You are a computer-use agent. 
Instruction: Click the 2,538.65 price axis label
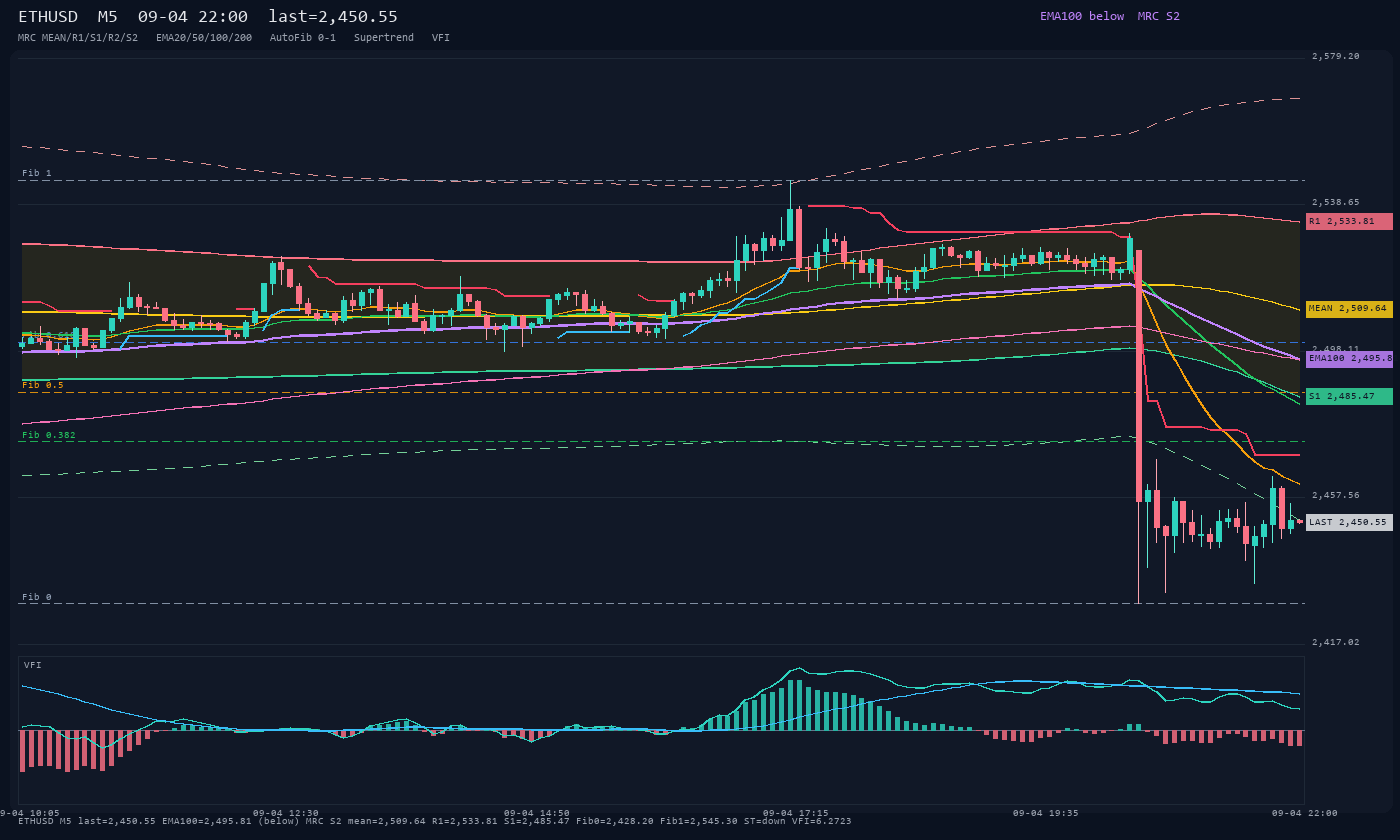click(1336, 202)
